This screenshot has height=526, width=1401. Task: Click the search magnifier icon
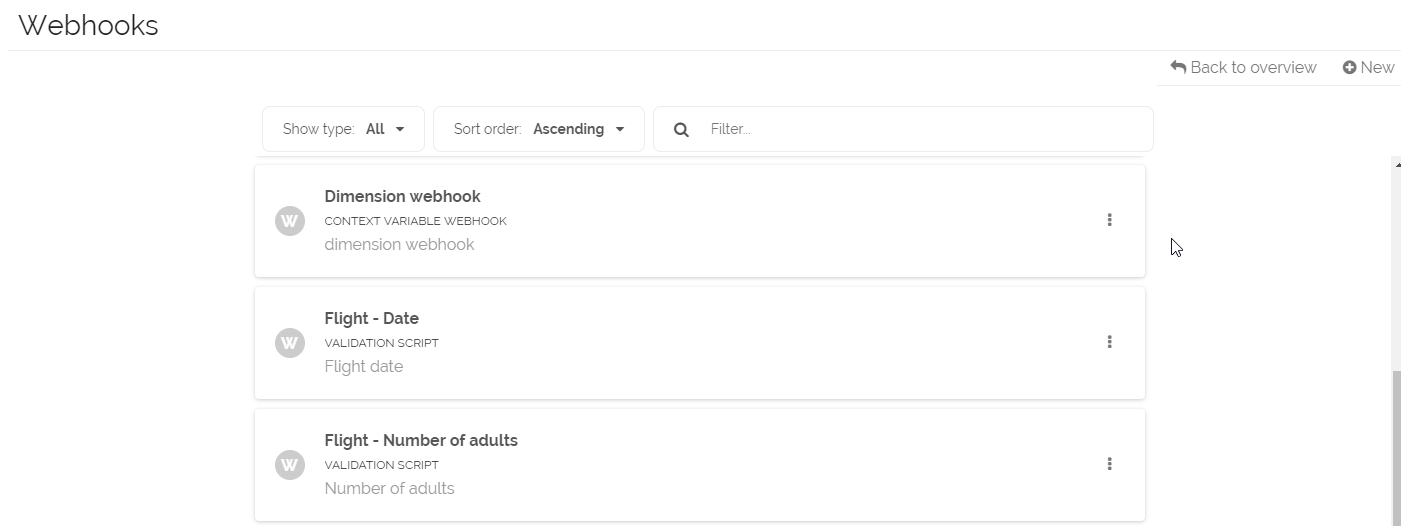[x=681, y=129]
